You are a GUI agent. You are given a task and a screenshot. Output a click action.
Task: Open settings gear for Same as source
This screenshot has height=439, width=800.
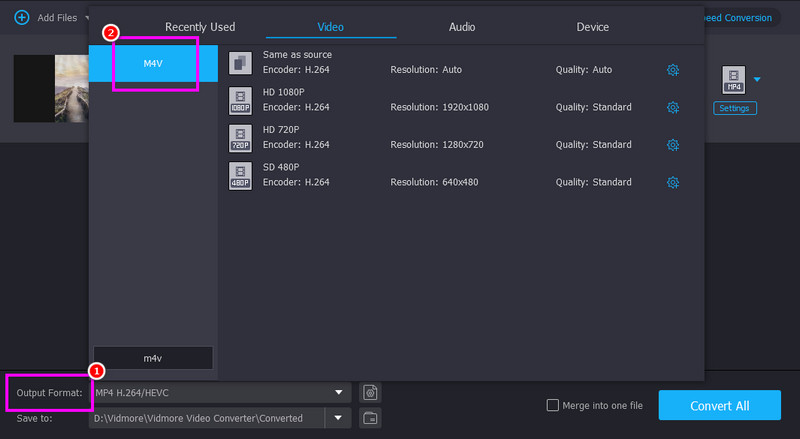[673, 70]
